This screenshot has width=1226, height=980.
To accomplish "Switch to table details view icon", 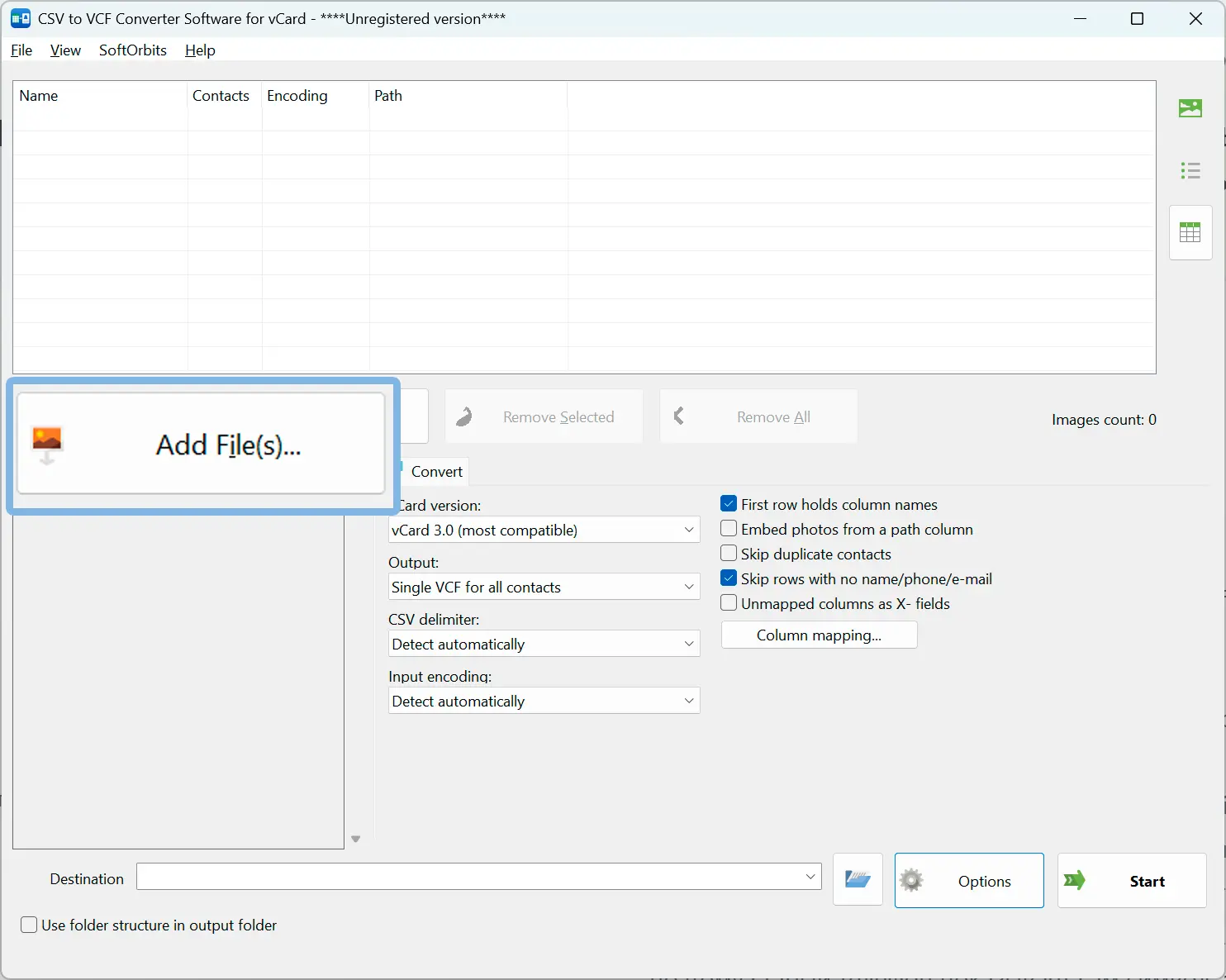I will tap(1190, 232).
